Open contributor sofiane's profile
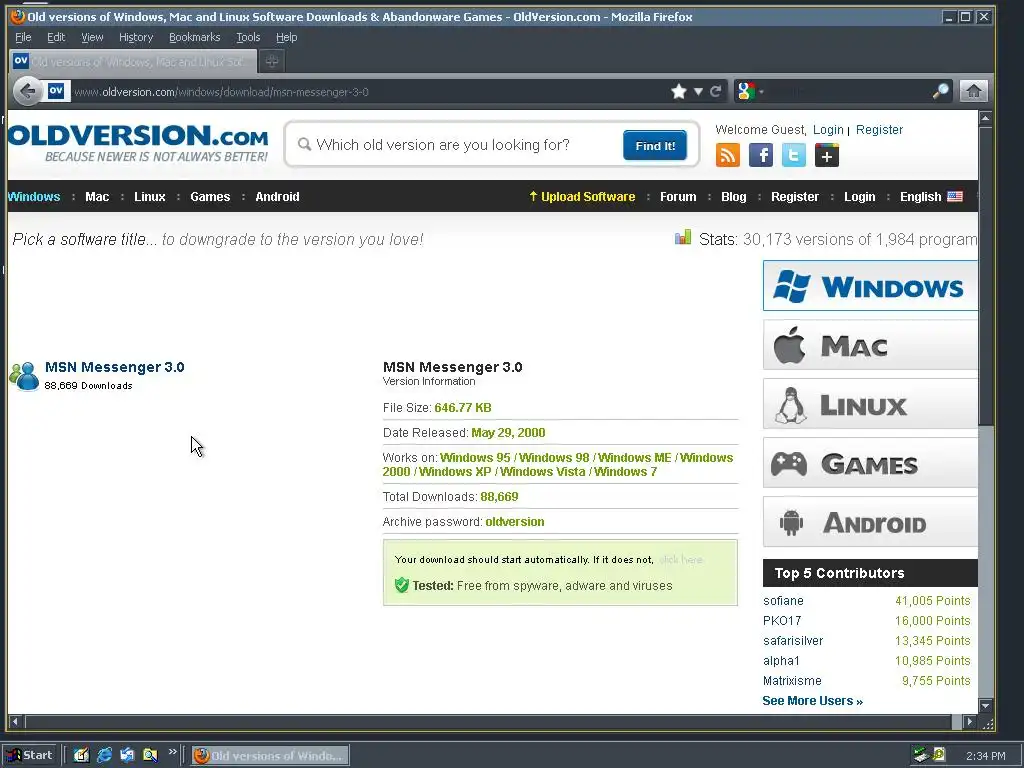Image resolution: width=1024 pixels, height=768 pixels. coord(783,601)
